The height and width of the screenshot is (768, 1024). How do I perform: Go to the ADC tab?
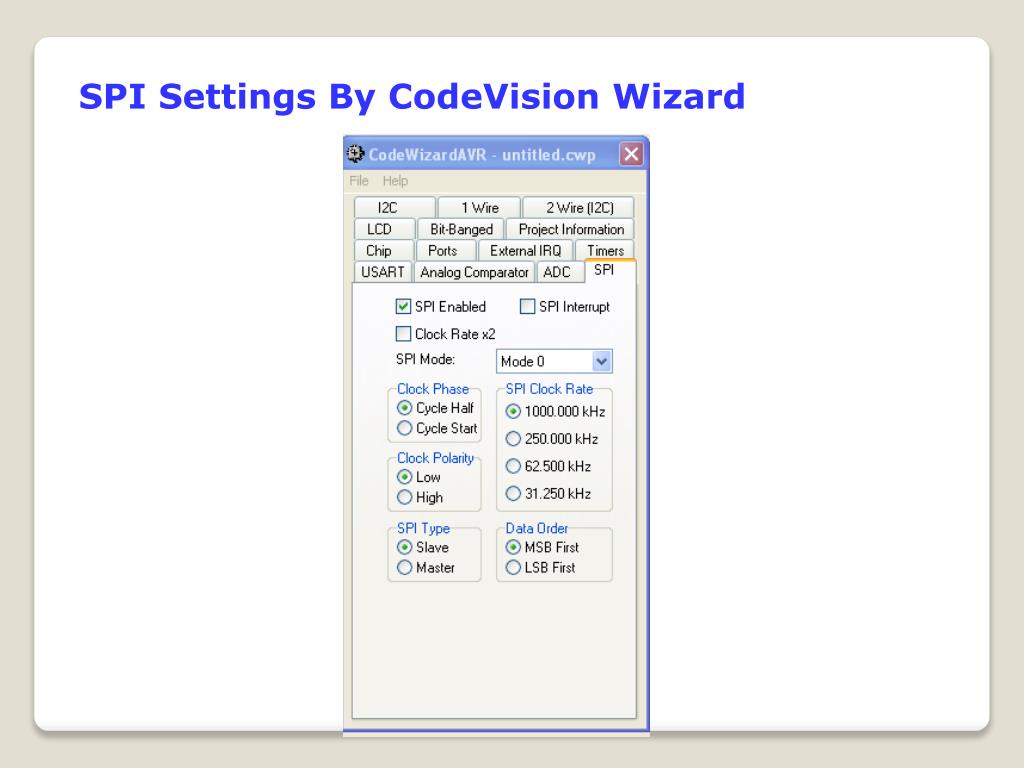(559, 272)
